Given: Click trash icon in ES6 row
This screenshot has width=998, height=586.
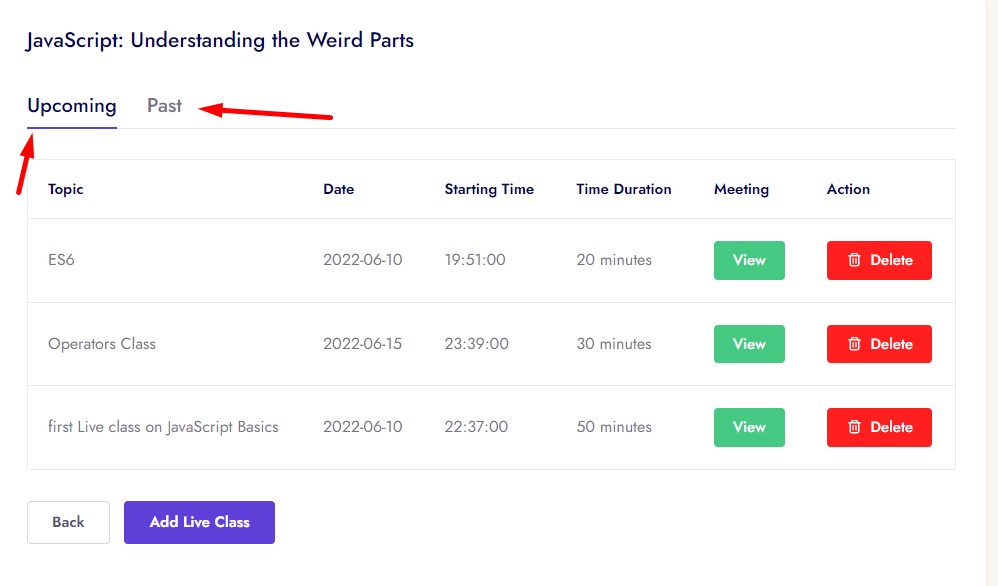Looking at the screenshot, I should pos(854,260).
